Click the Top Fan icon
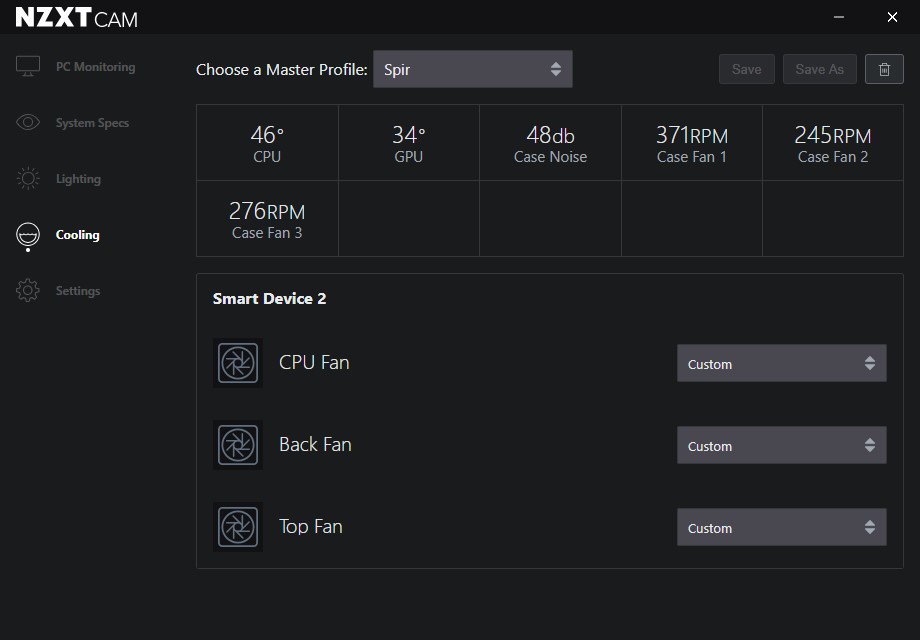The image size is (920, 640). [x=238, y=527]
